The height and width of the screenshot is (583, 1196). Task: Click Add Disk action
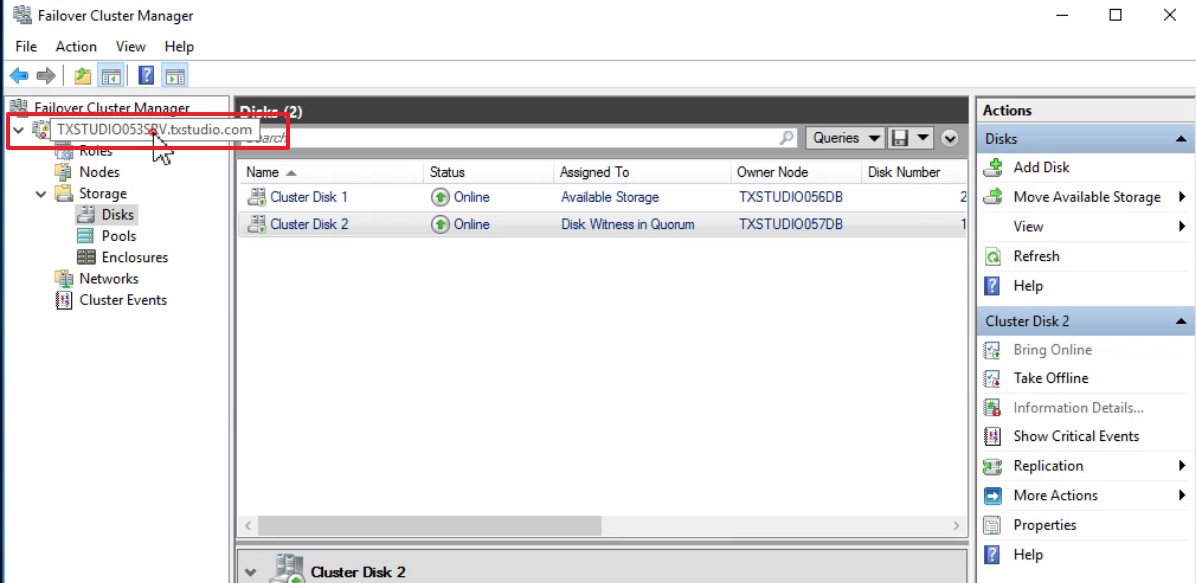1041,167
